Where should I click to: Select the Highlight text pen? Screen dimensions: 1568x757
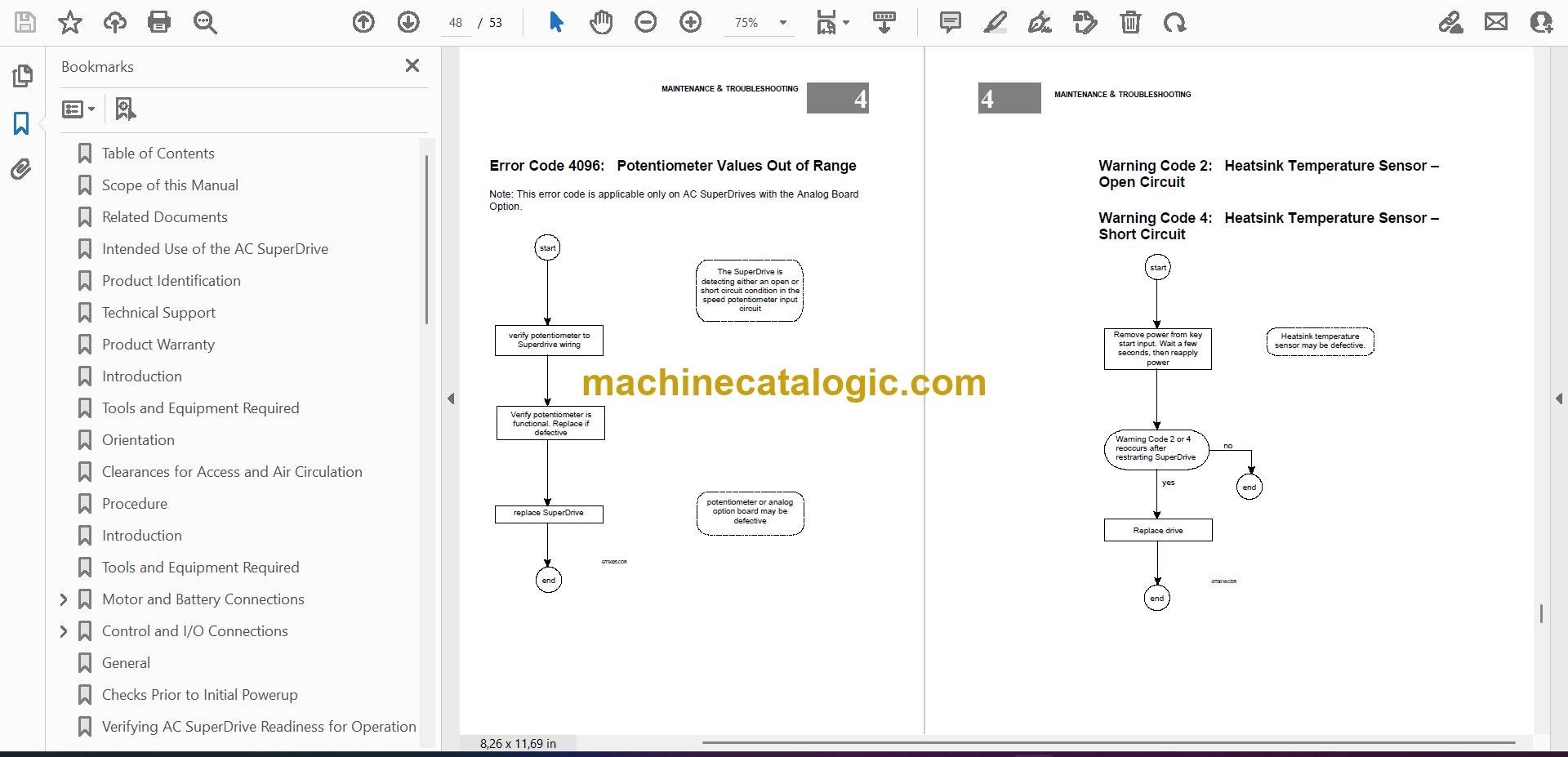996,22
